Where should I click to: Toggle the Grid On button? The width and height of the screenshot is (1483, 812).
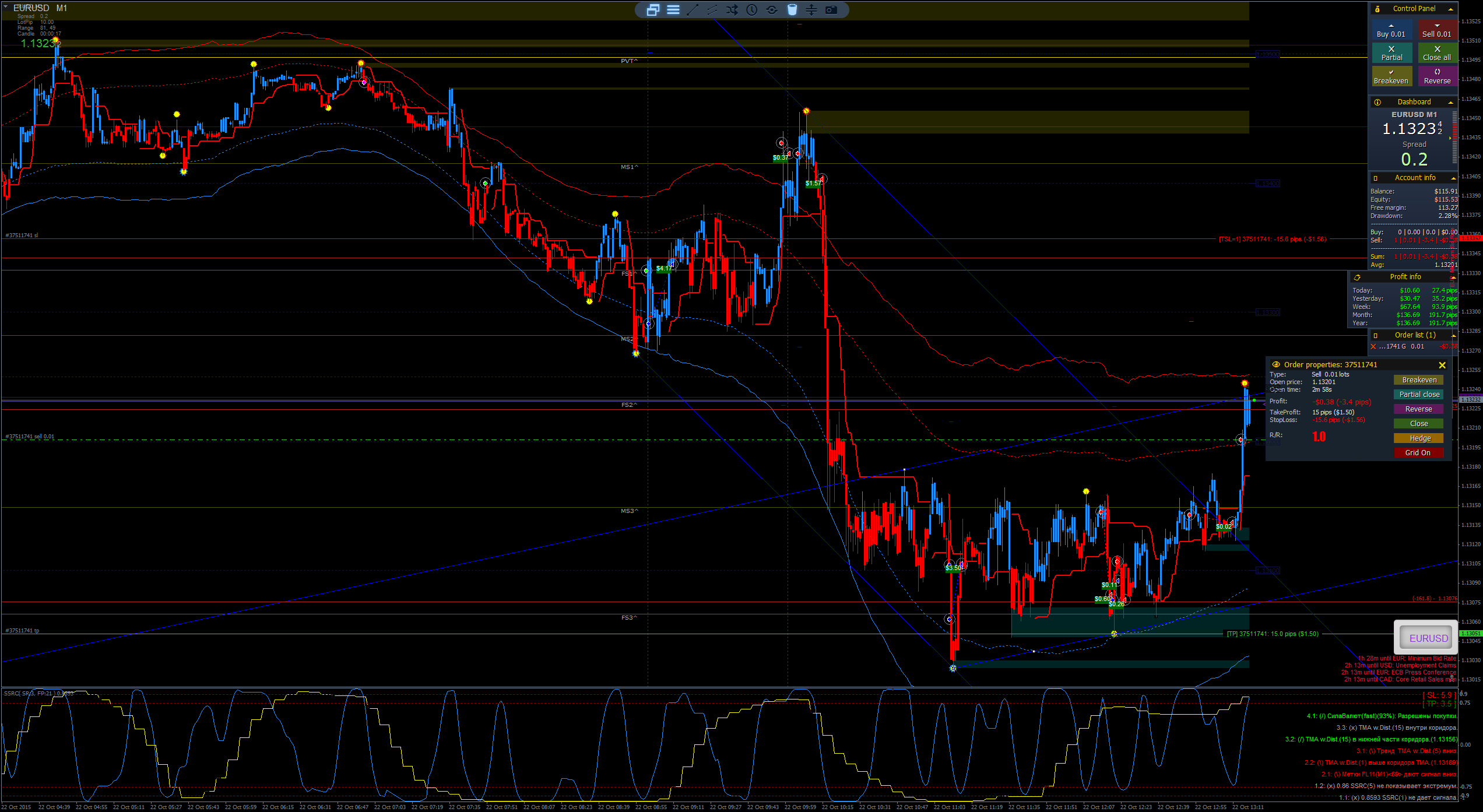(x=1419, y=453)
